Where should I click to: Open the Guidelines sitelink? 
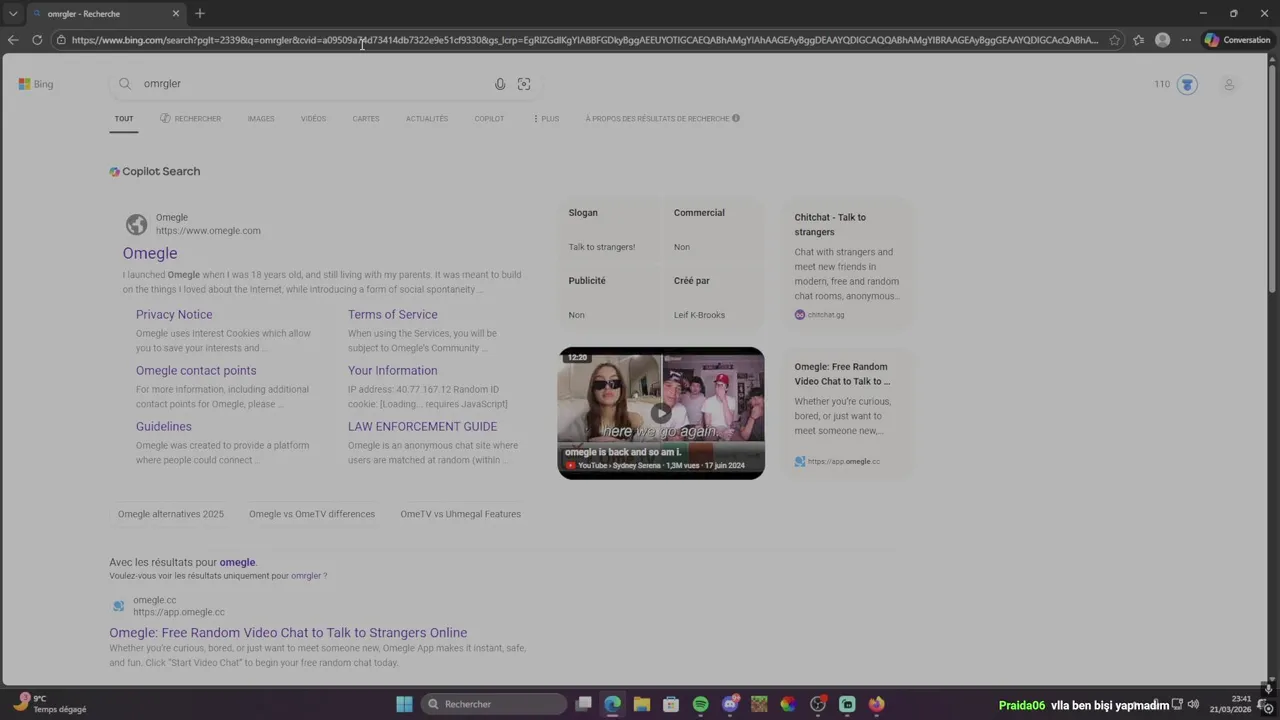click(x=164, y=426)
